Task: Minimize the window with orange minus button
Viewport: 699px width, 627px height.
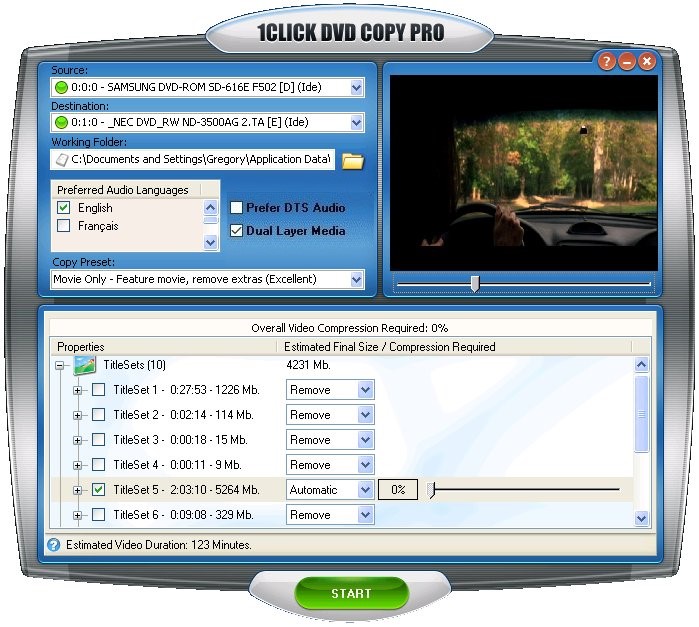Action: (x=627, y=62)
